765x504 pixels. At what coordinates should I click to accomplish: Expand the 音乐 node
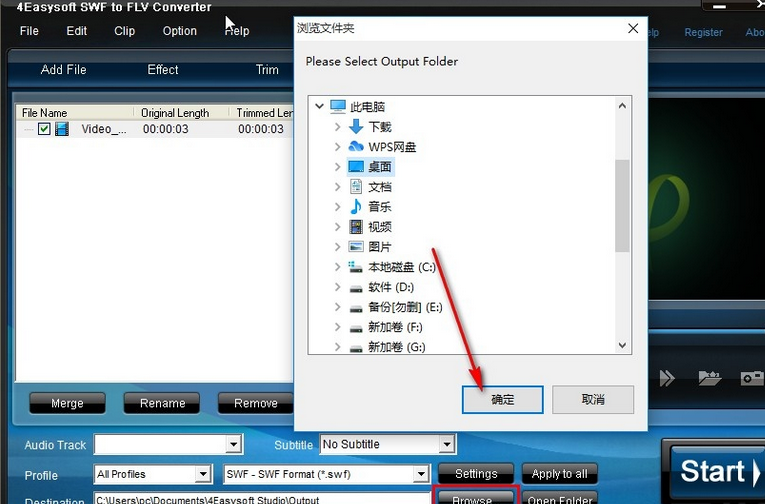coord(338,206)
